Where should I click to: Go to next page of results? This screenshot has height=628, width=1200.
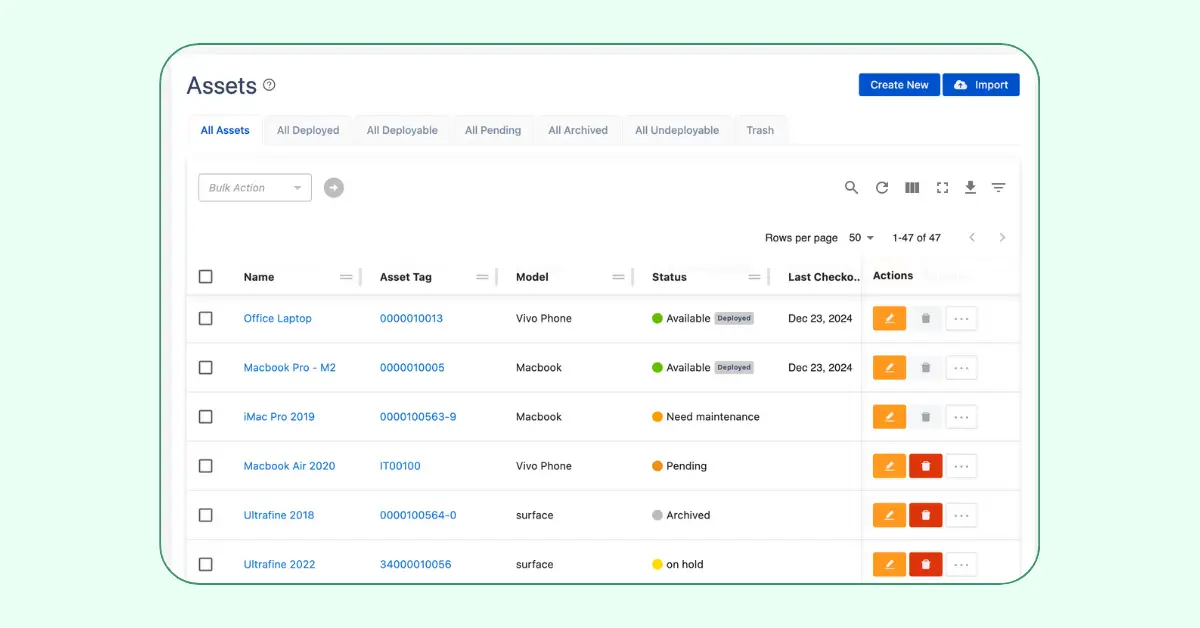(1002, 238)
